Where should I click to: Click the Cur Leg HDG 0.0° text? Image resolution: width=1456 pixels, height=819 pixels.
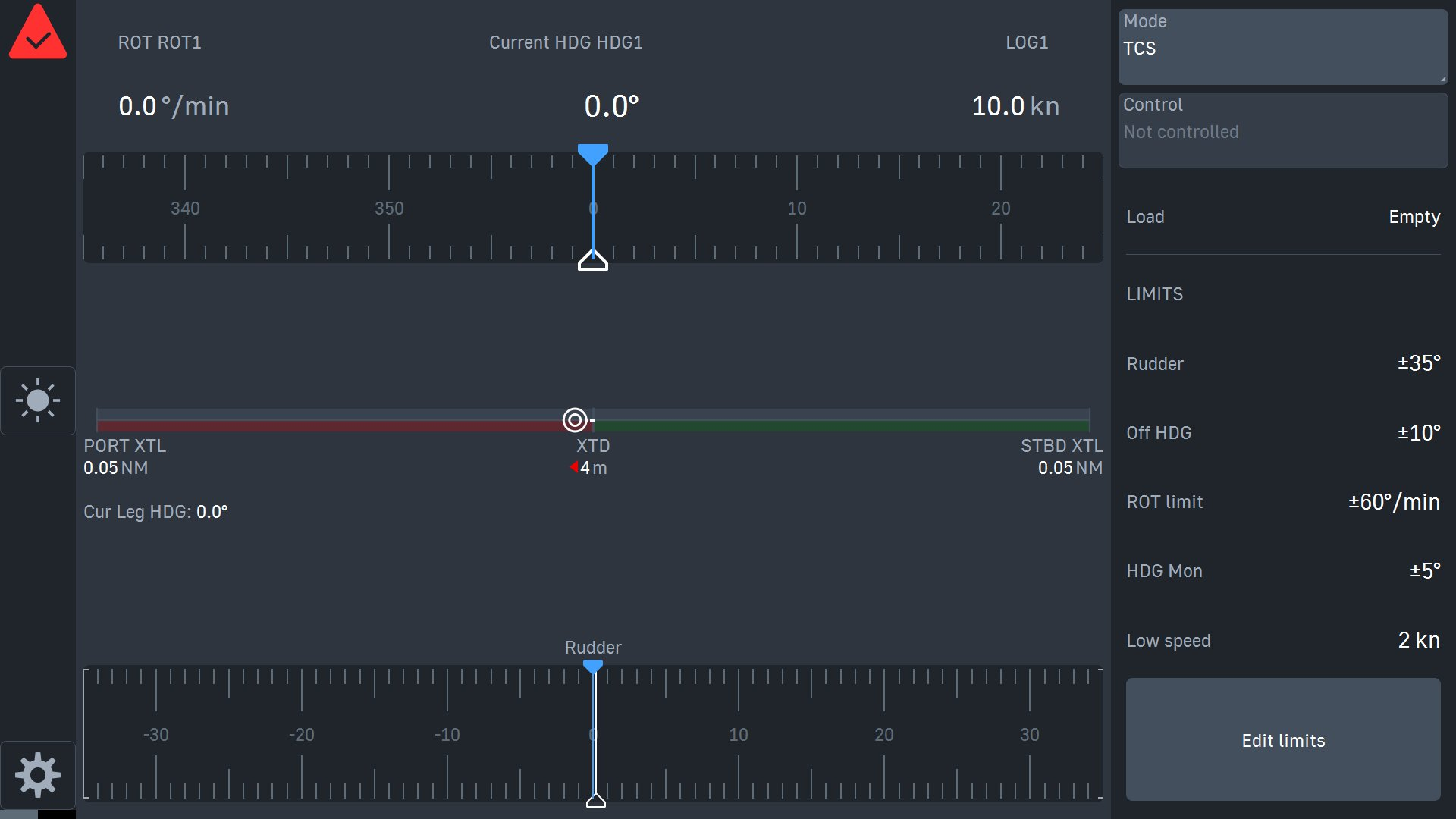coord(155,512)
